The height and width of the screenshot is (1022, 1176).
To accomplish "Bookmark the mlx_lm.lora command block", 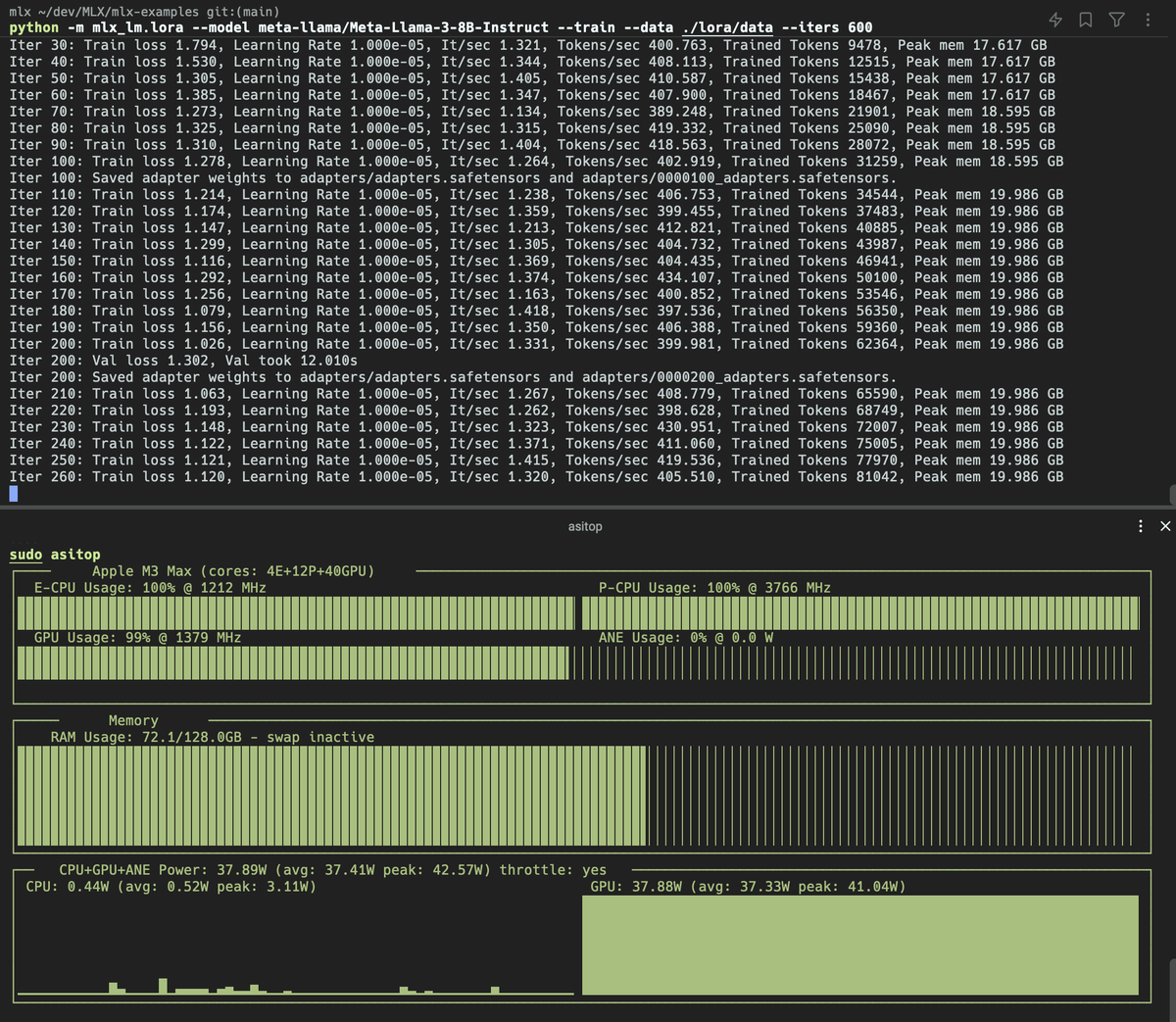I will 1086,20.
